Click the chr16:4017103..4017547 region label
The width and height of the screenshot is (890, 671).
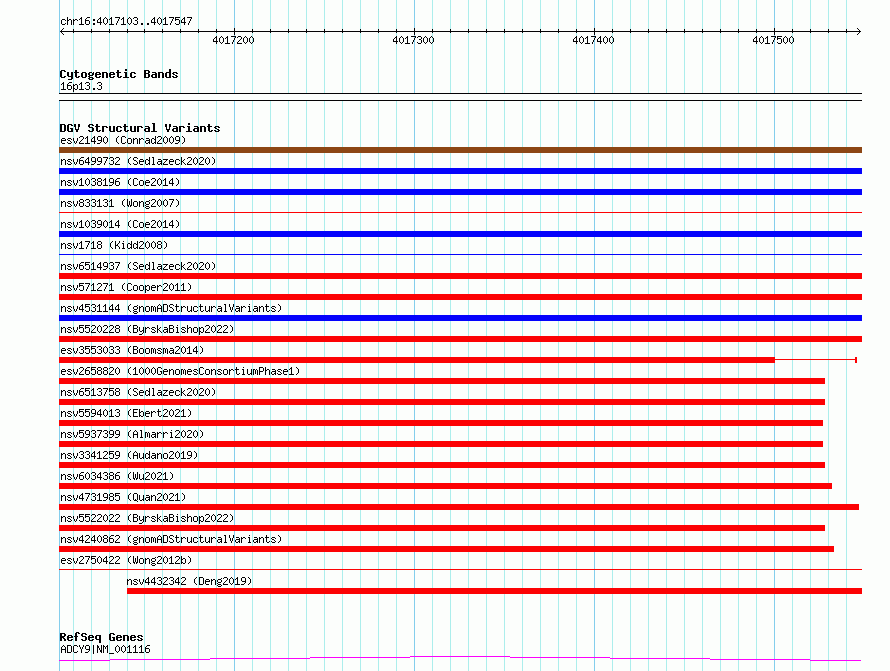[x=126, y=21]
